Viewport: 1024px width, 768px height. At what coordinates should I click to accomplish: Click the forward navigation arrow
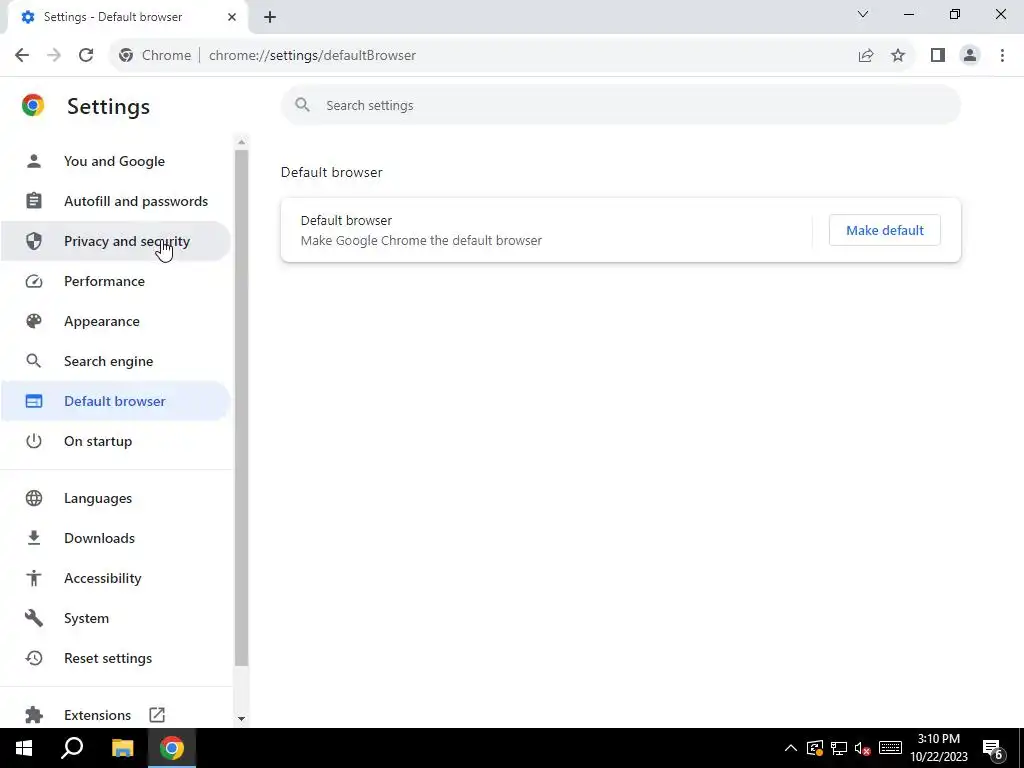click(x=54, y=56)
